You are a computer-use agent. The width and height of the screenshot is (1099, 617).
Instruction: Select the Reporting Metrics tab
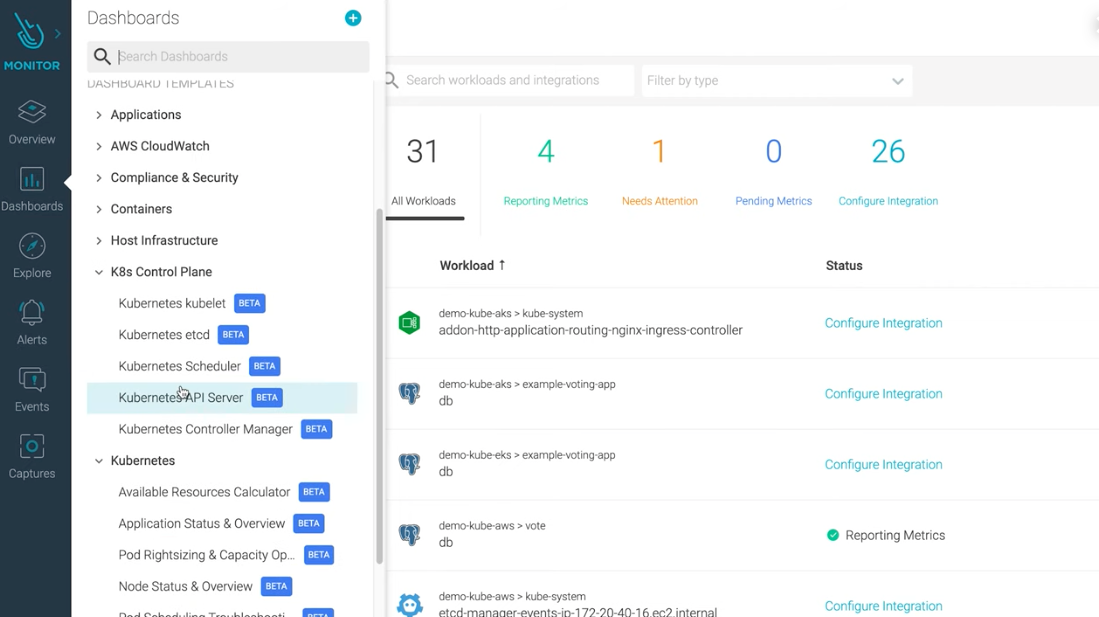[x=545, y=172]
